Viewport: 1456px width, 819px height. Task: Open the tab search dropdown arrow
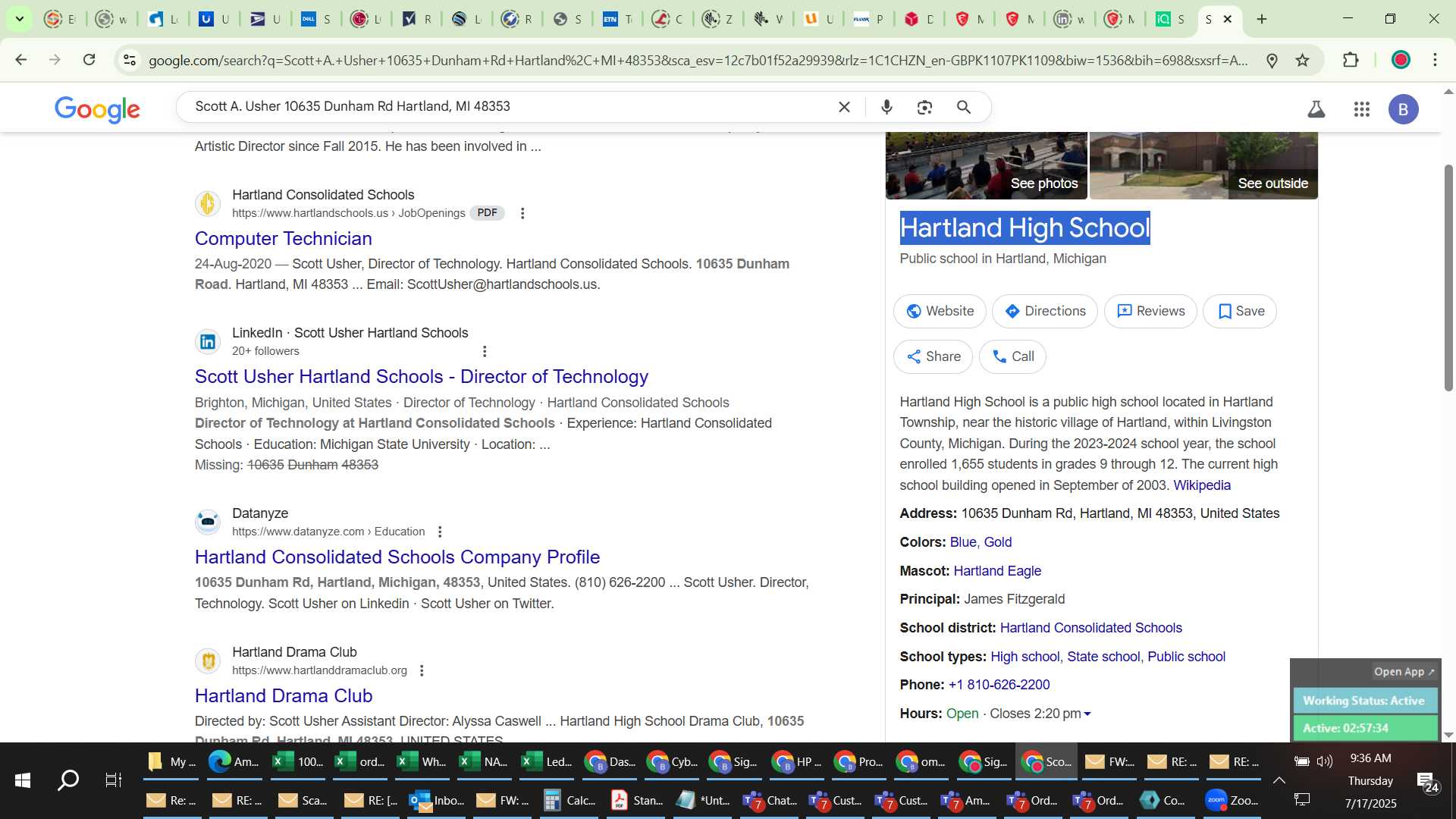pos(19,19)
